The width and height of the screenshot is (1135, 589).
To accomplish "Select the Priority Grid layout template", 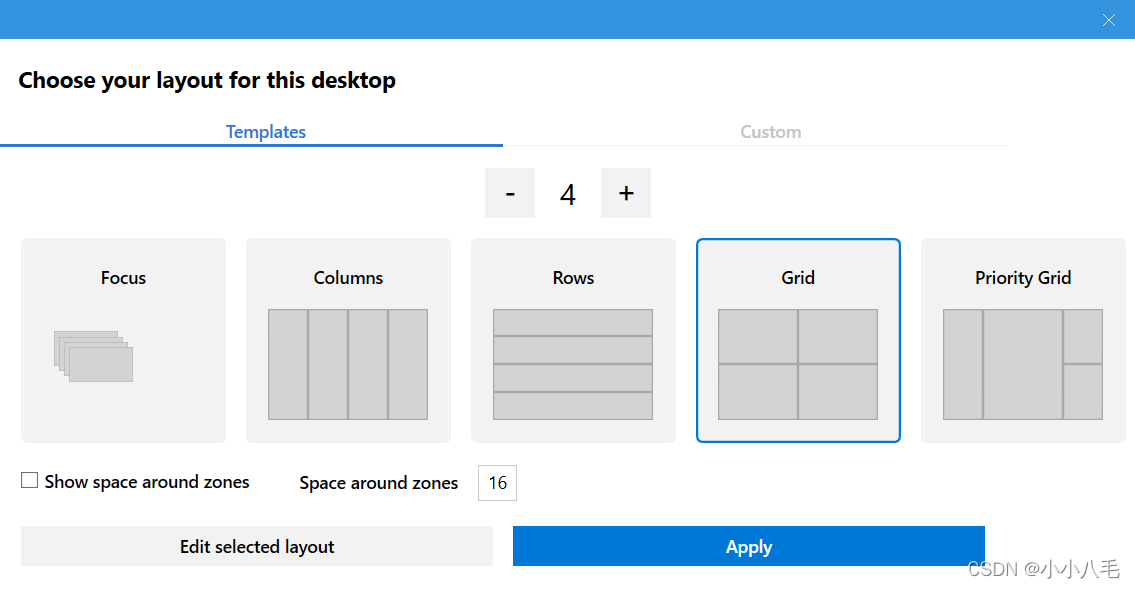I will pyautogui.click(x=1023, y=340).
